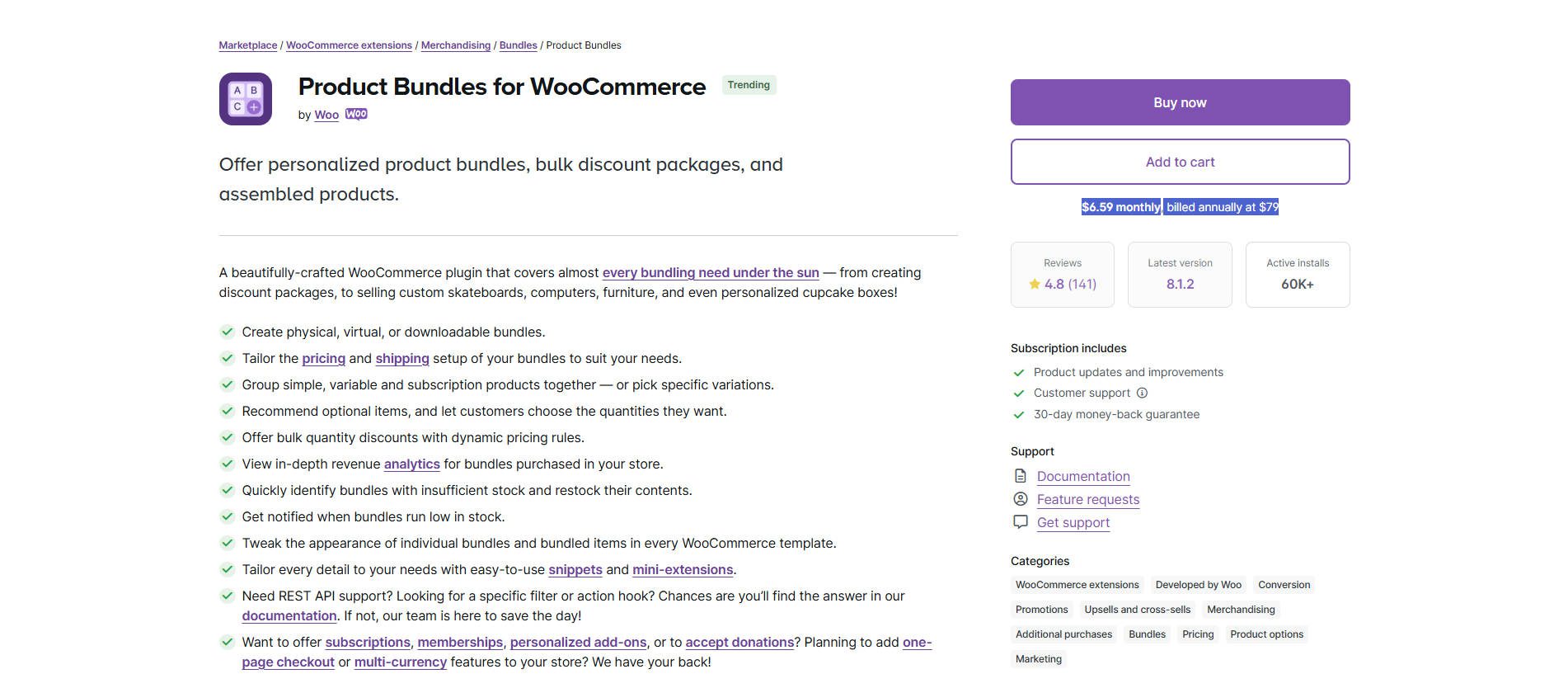Click the Woo badge next to the author name
Viewport: 1568px width, 688px height.
pyautogui.click(x=355, y=114)
